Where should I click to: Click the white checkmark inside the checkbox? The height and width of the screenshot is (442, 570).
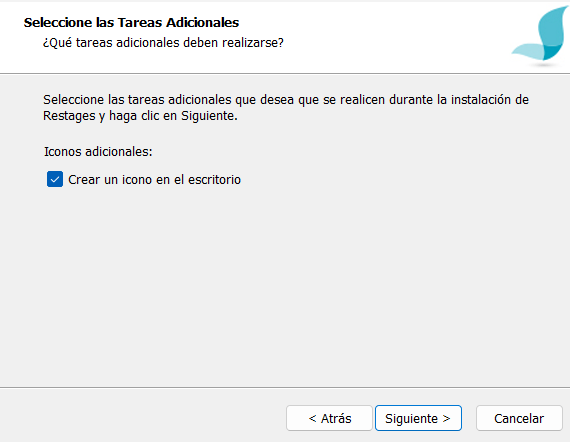[x=55, y=179]
